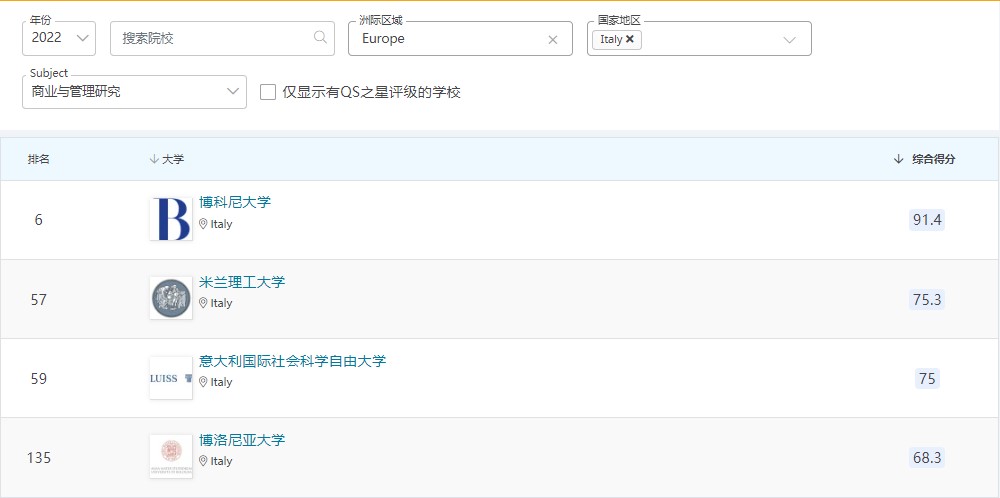The height and width of the screenshot is (498, 1000).
Task: Select the score 68.3
Action: [927, 458]
